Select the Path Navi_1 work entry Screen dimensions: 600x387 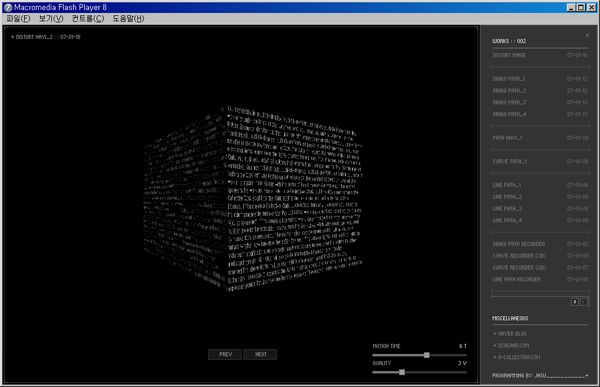pyautogui.click(x=540, y=138)
